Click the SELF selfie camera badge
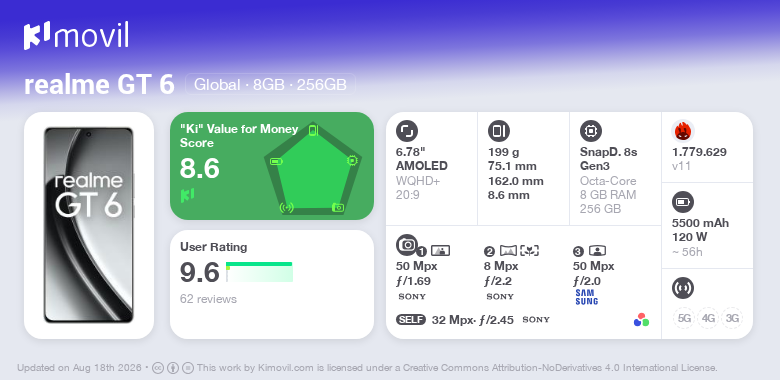The width and height of the screenshot is (780, 380). (411, 320)
